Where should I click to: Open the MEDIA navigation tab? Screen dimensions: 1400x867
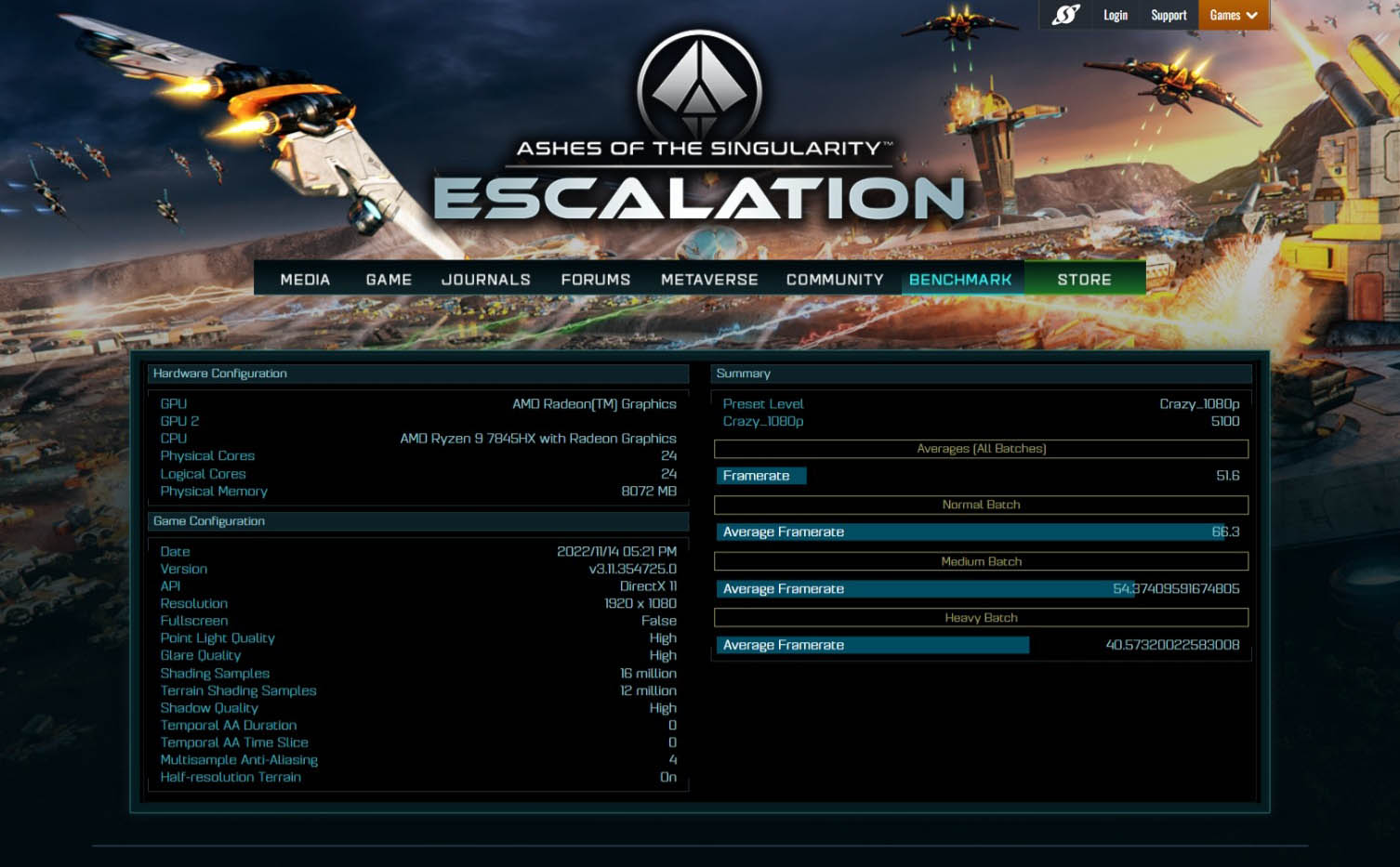coord(305,279)
